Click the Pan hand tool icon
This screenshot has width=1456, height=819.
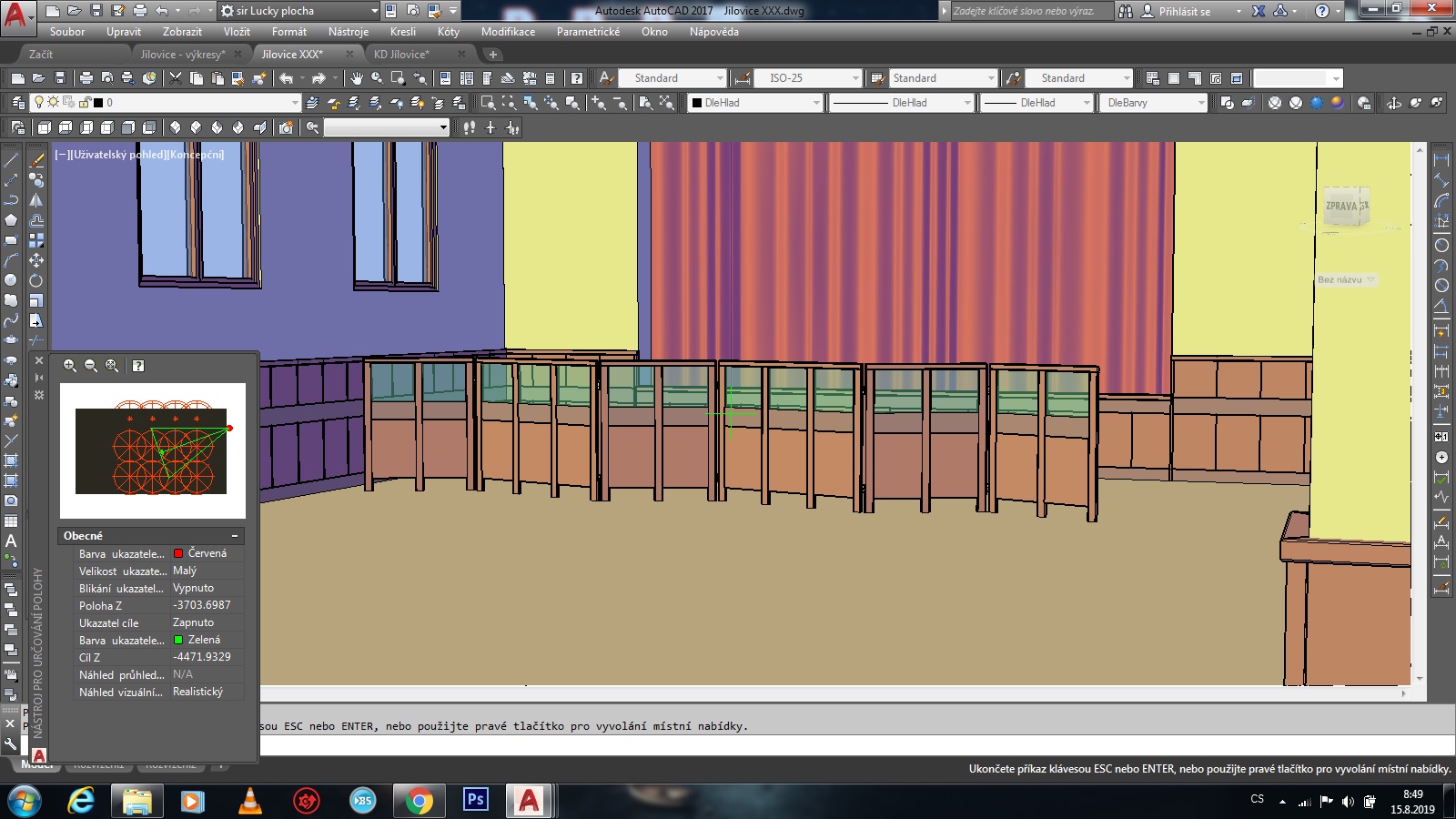coord(356,78)
